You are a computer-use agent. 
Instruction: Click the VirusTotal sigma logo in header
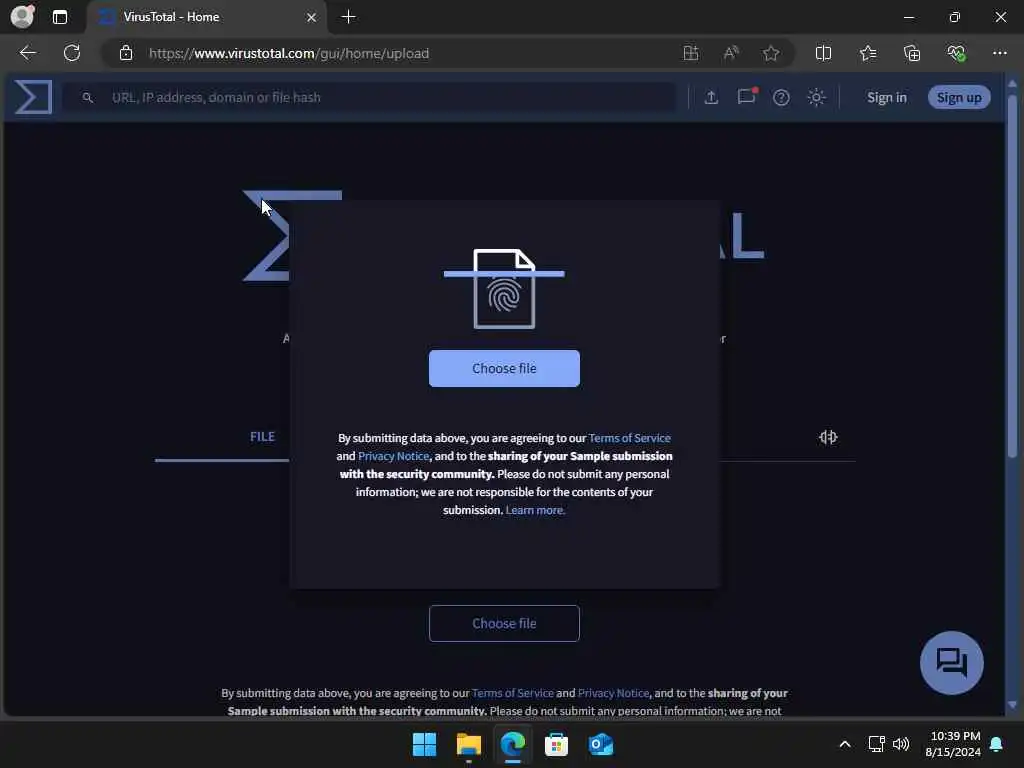point(33,97)
